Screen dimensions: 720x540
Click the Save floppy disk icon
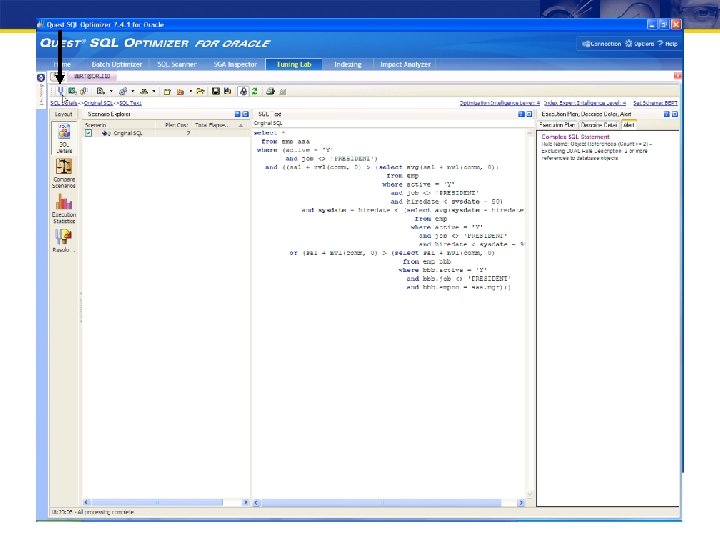(215, 91)
